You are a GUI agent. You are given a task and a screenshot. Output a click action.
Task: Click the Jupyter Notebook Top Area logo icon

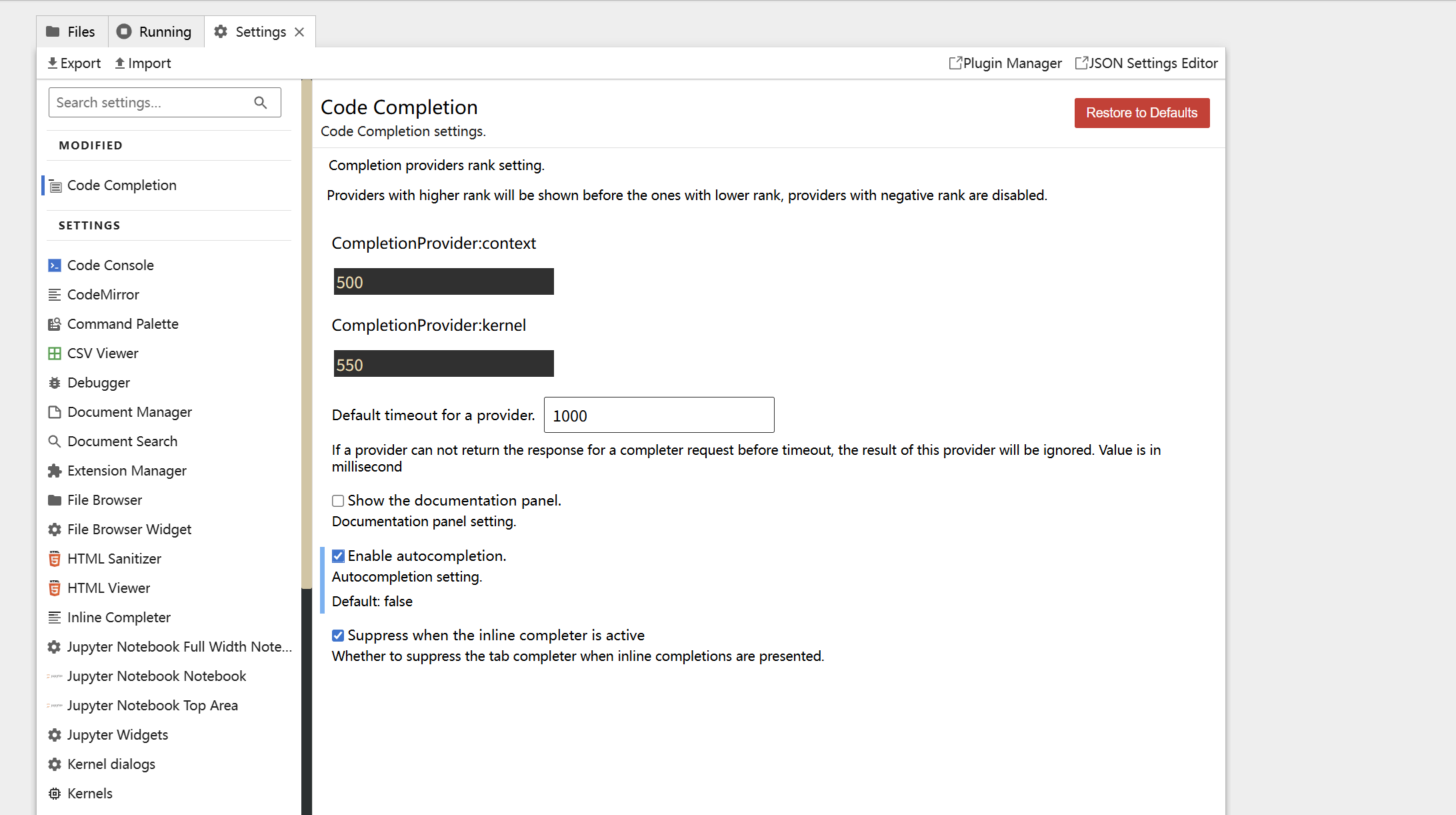coord(55,706)
